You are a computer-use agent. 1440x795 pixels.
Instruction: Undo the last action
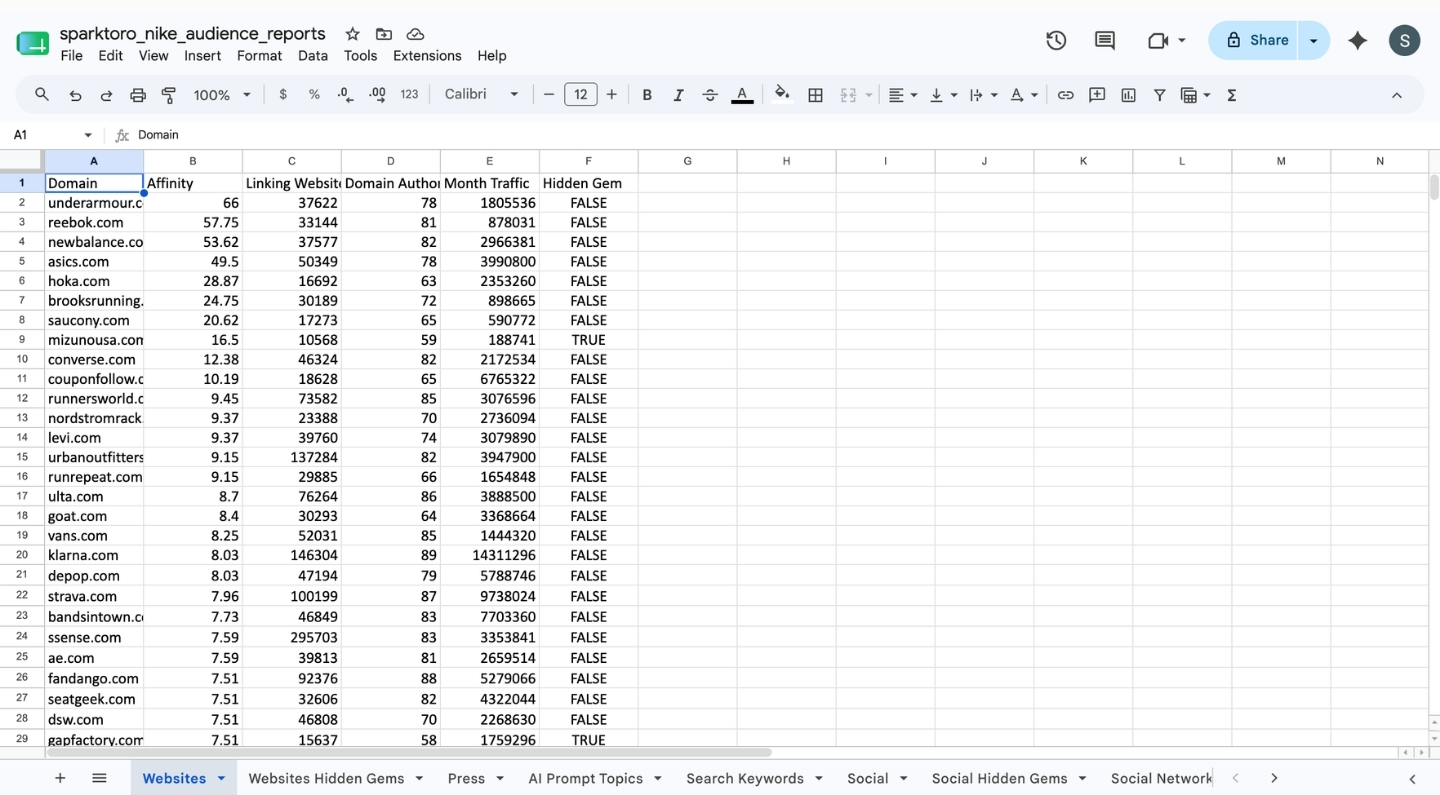[x=75, y=95]
